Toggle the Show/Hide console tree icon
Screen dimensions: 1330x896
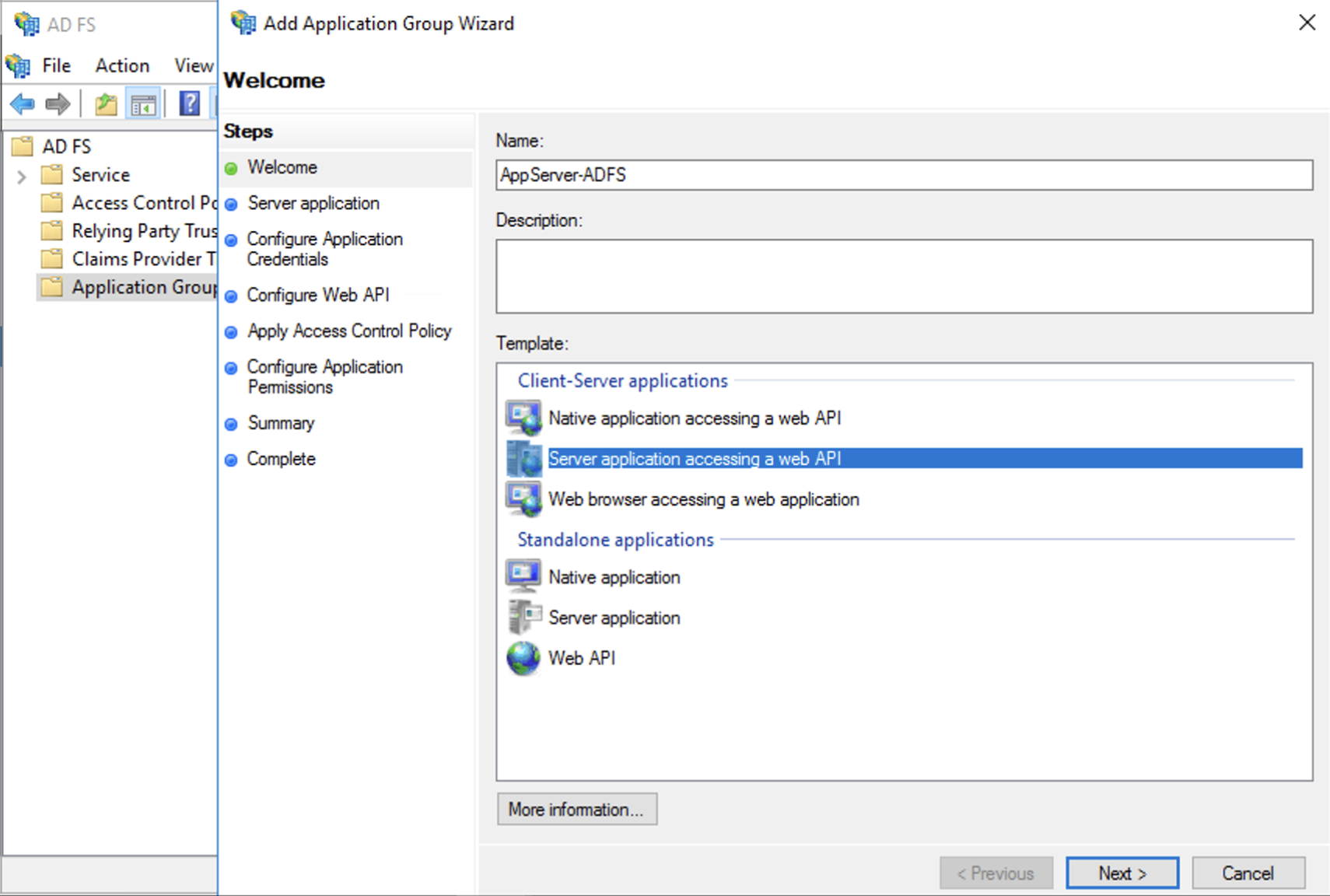point(144,104)
